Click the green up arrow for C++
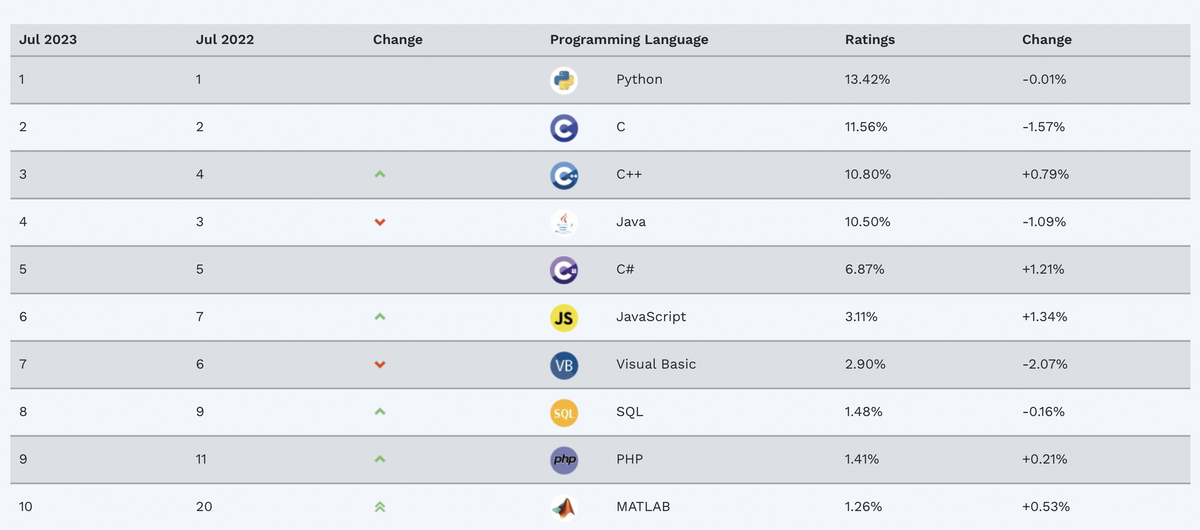 pyautogui.click(x=380, y=175)
